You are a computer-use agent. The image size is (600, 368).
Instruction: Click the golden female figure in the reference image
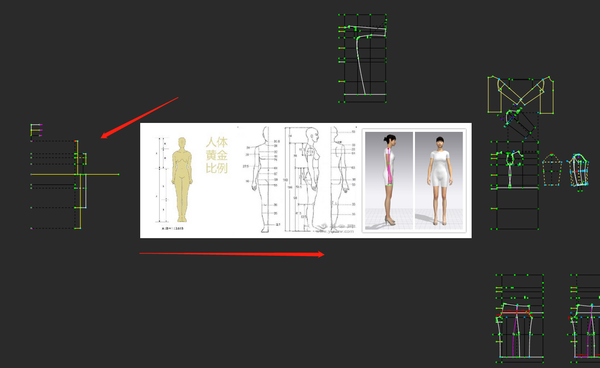182,179
